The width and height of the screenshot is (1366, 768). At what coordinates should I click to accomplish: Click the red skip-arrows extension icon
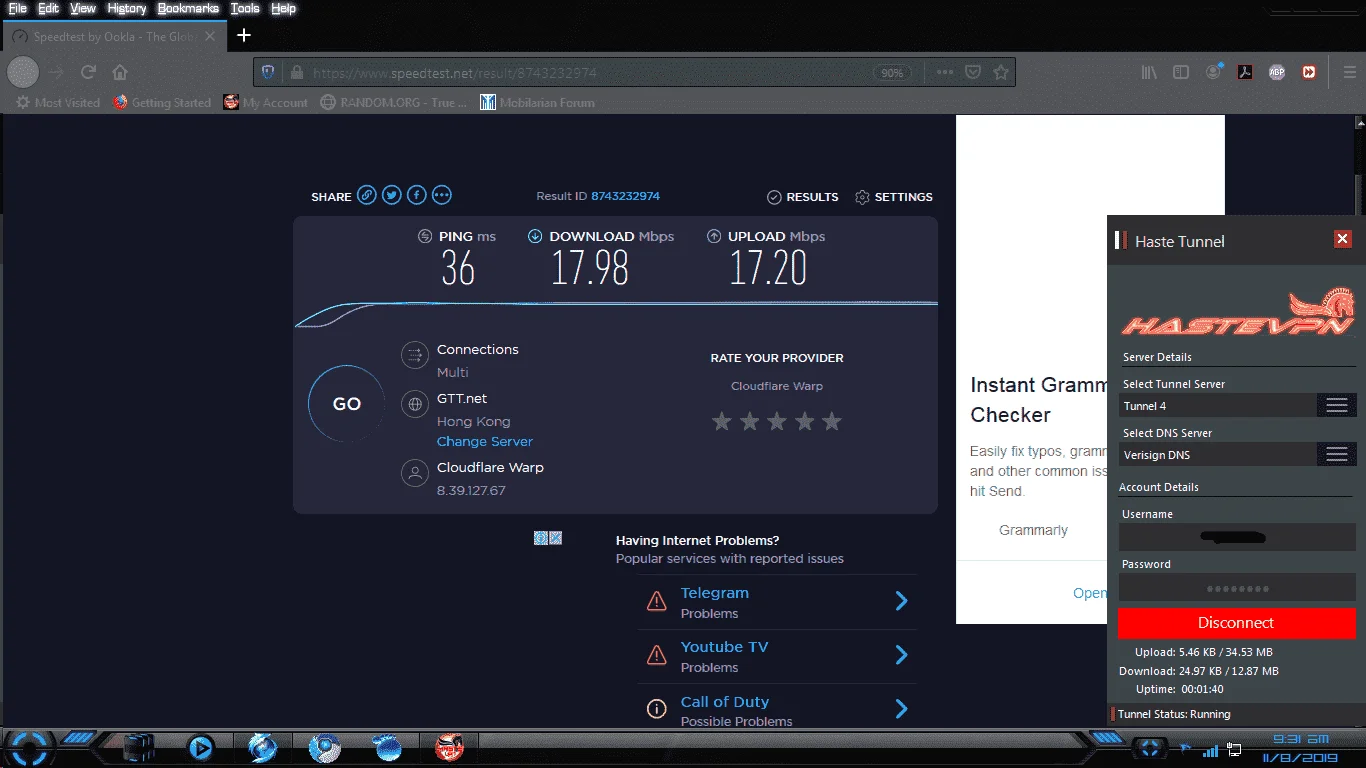[x=1309, y=72]
